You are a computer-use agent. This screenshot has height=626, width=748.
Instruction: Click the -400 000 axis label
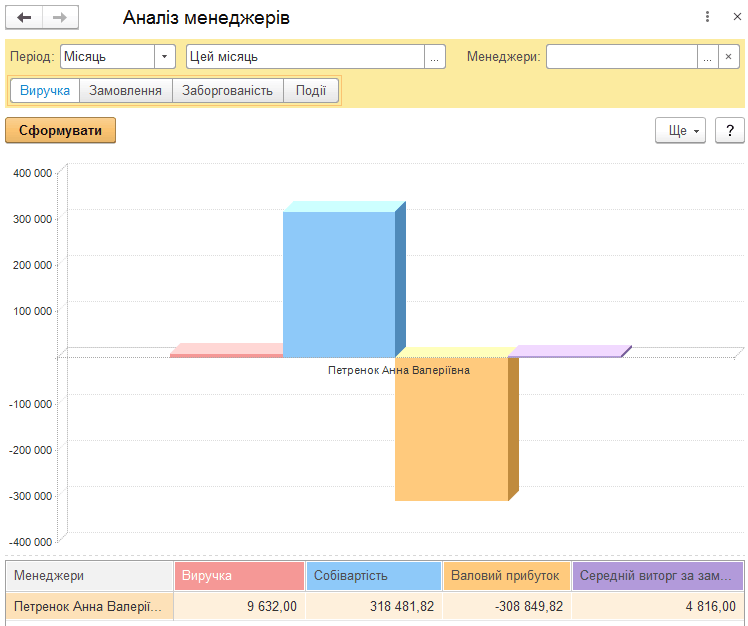click(31, 542)
